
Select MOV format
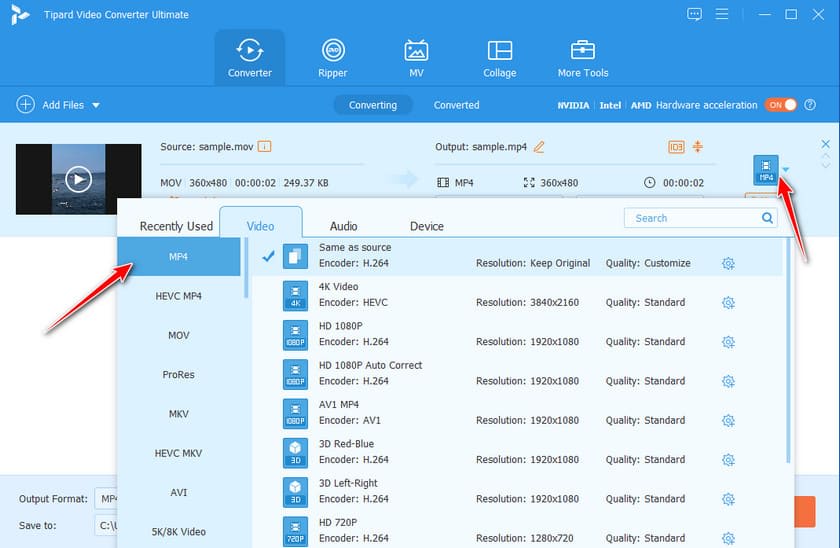point(179,335)
